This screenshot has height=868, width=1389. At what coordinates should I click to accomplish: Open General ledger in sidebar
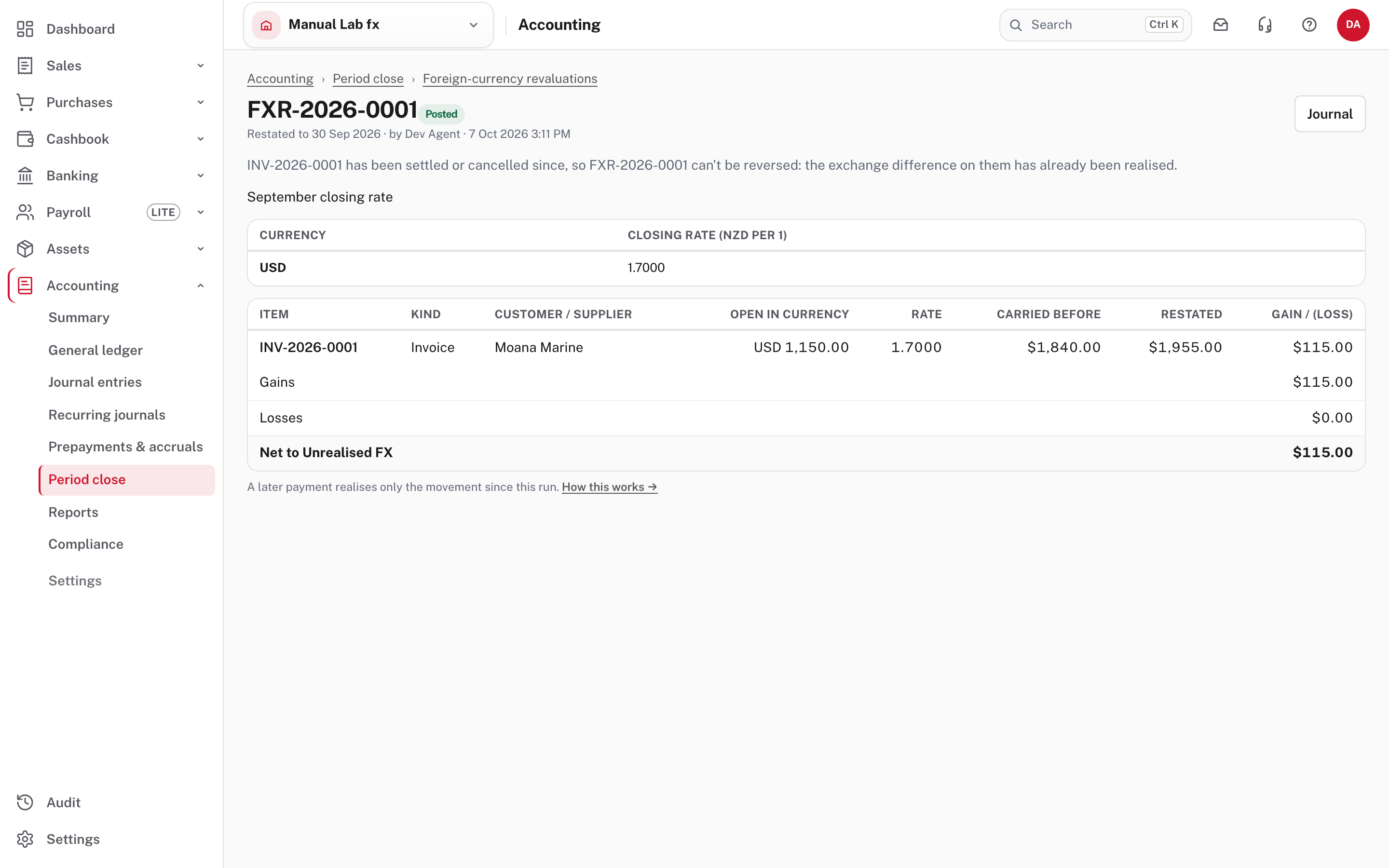(95, 350)
